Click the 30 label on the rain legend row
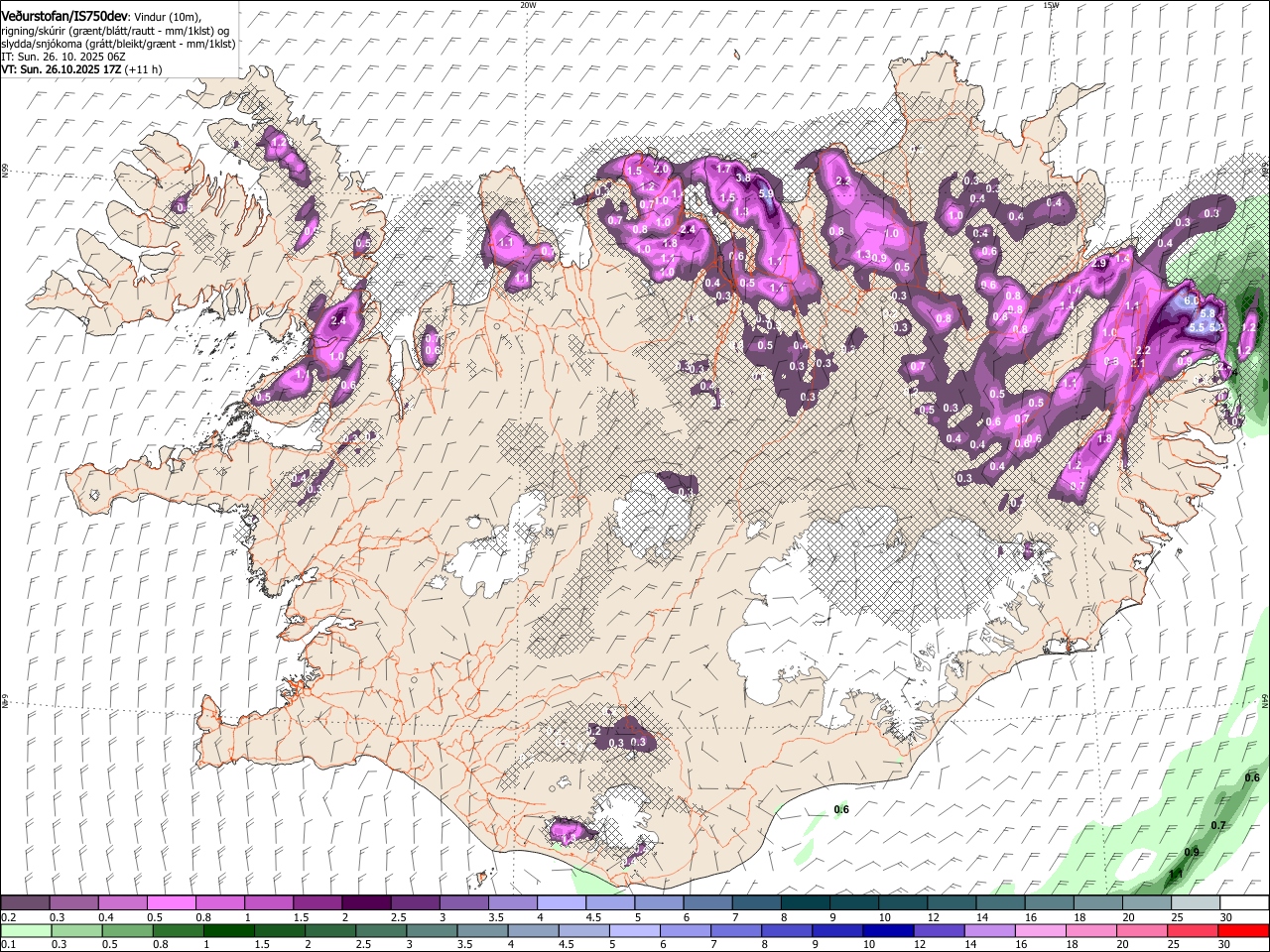The image size is (1270, 952). (1225, 945)
